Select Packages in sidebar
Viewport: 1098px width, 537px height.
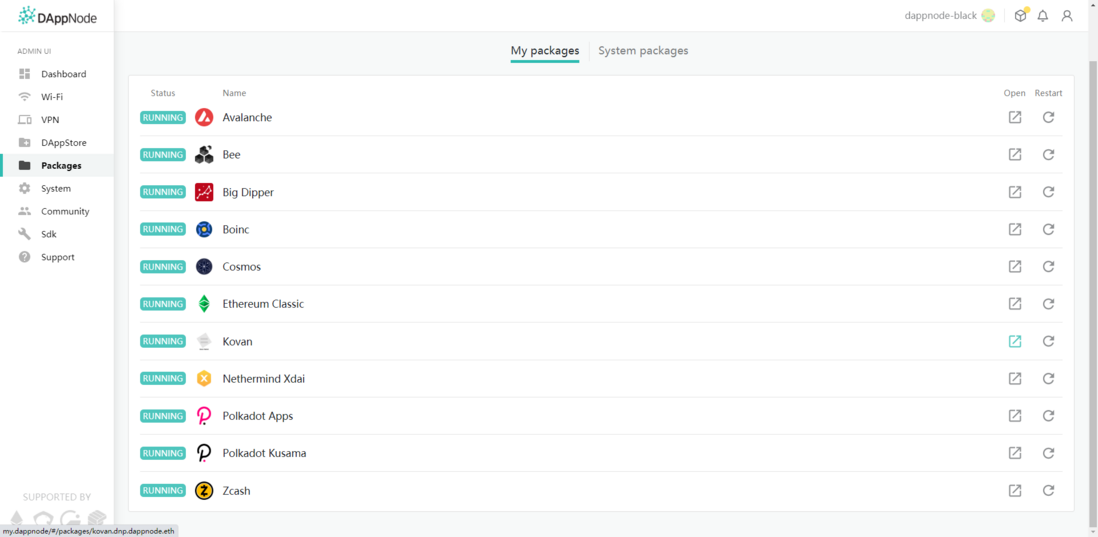[x=57, y=165]
